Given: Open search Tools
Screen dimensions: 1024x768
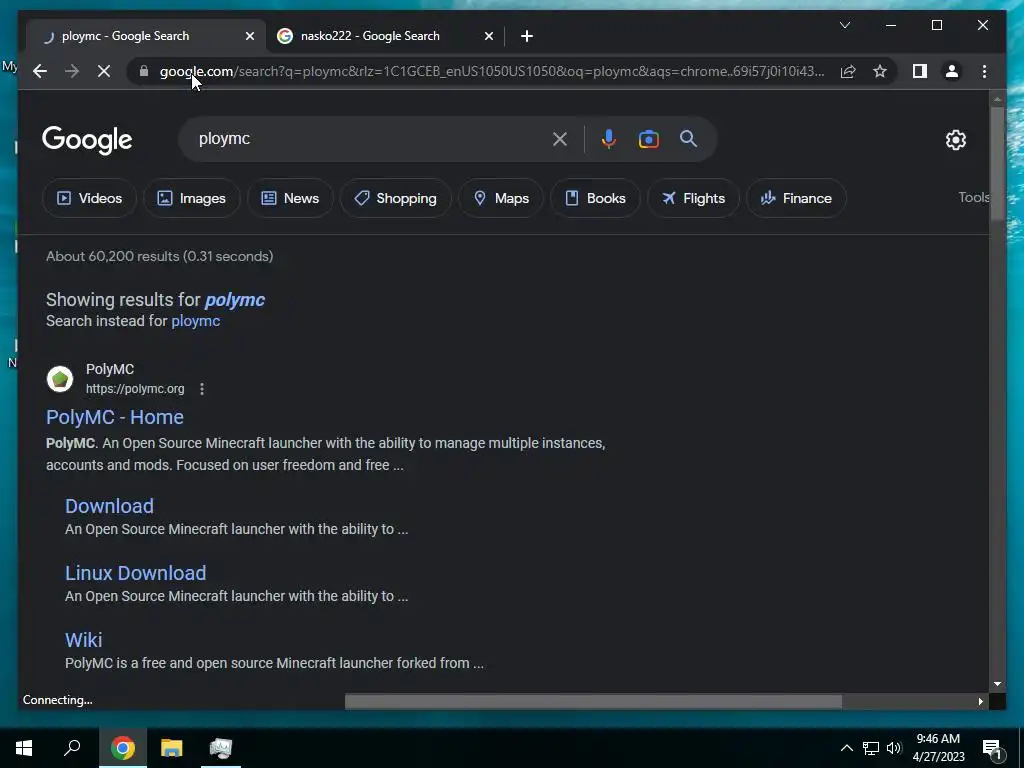Looking at the screenshot, I should (974, 197).
